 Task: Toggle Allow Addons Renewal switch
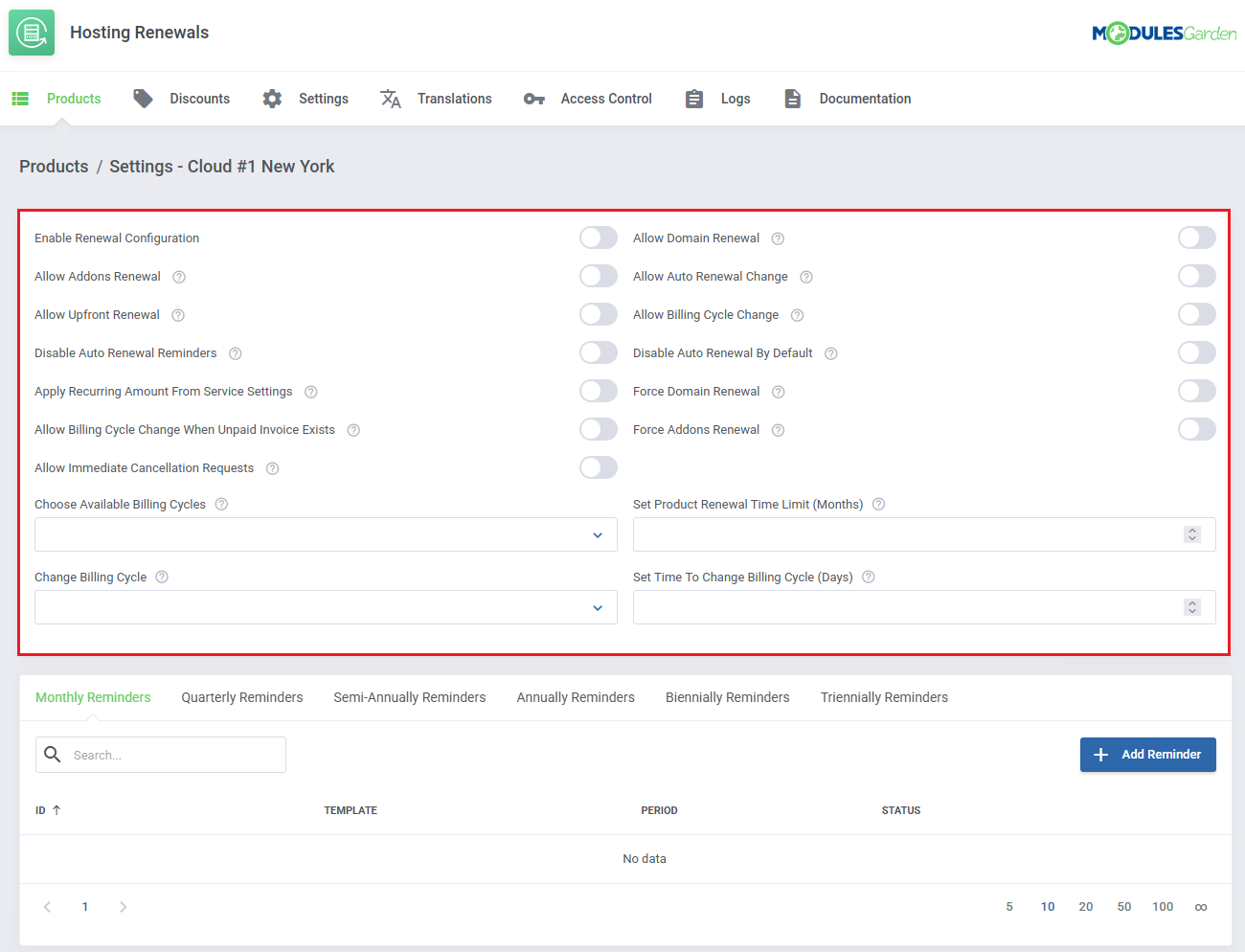599,276
